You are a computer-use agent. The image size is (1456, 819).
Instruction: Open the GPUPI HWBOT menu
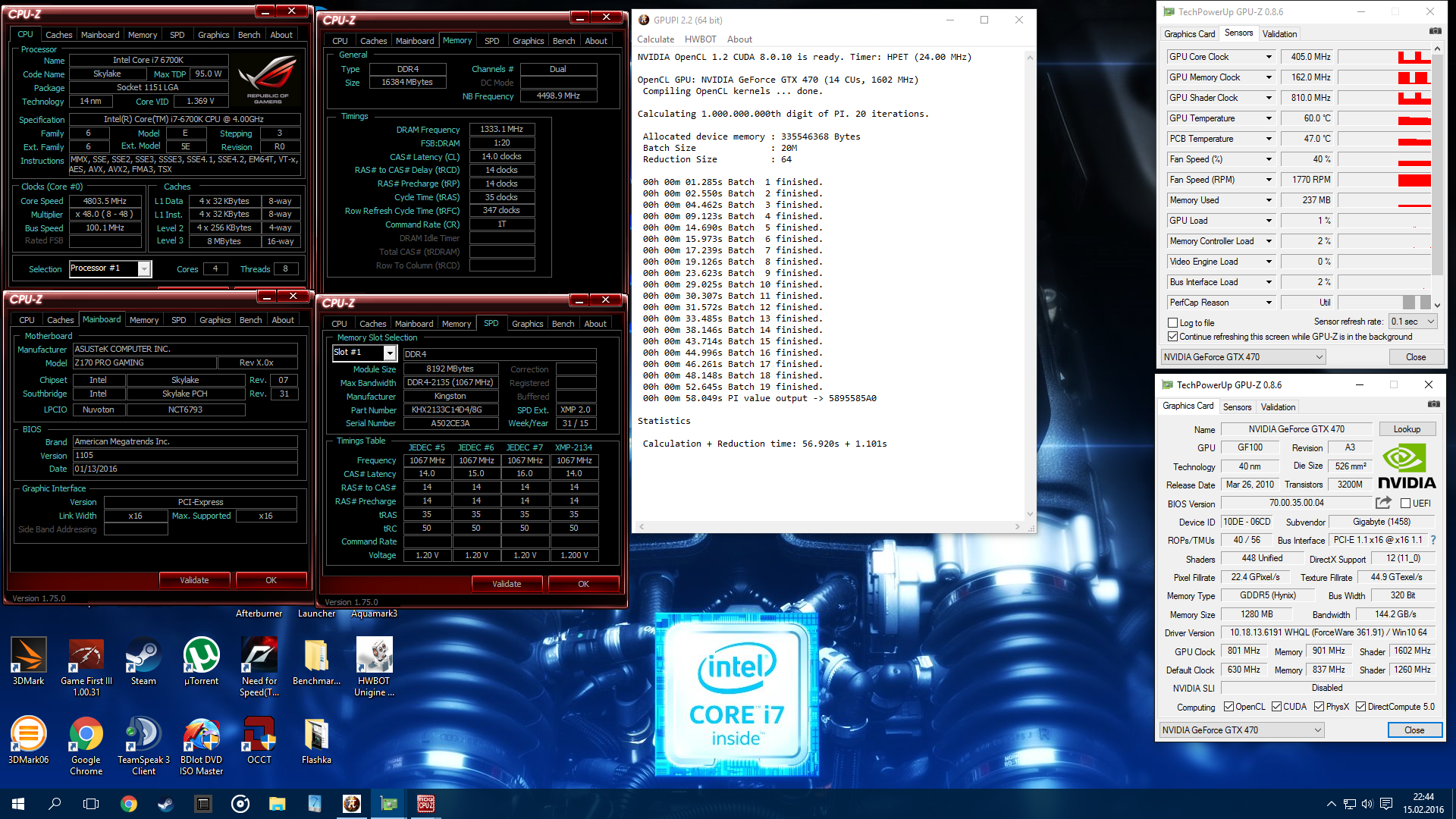coord(700,39)
